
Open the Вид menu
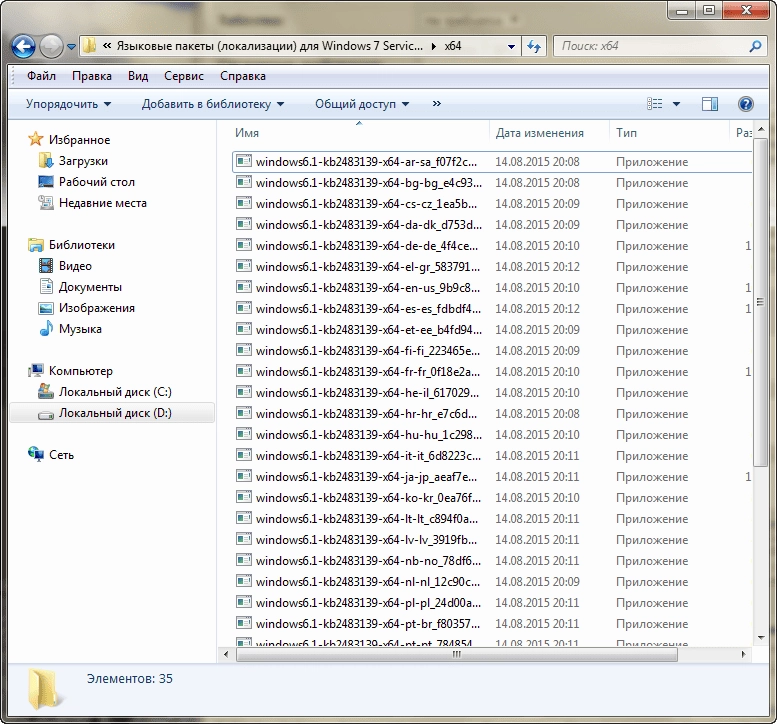[x=138, y=76]
